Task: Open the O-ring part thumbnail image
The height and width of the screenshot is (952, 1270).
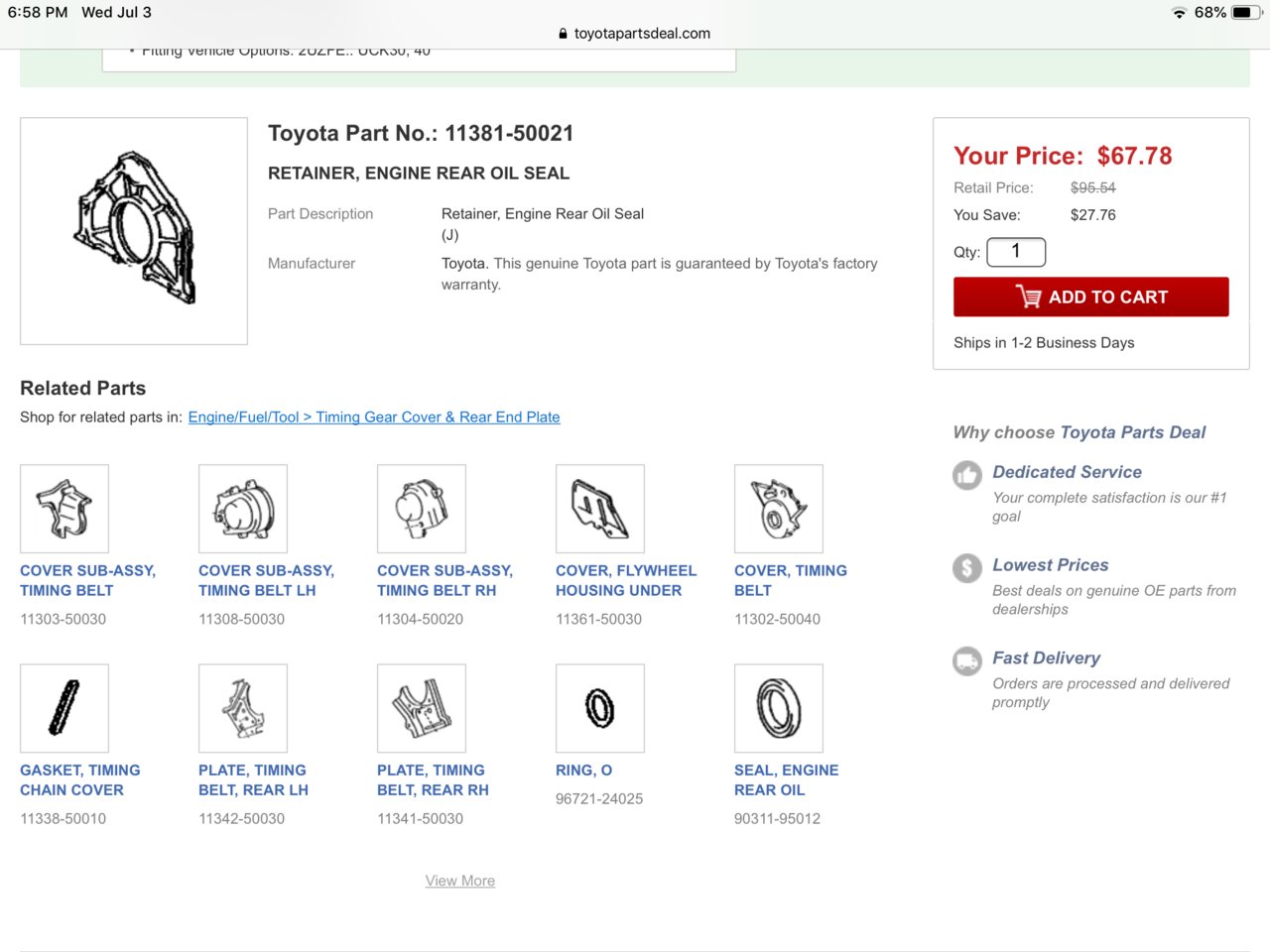Action: pyautogui.click(x=599, y=708)
